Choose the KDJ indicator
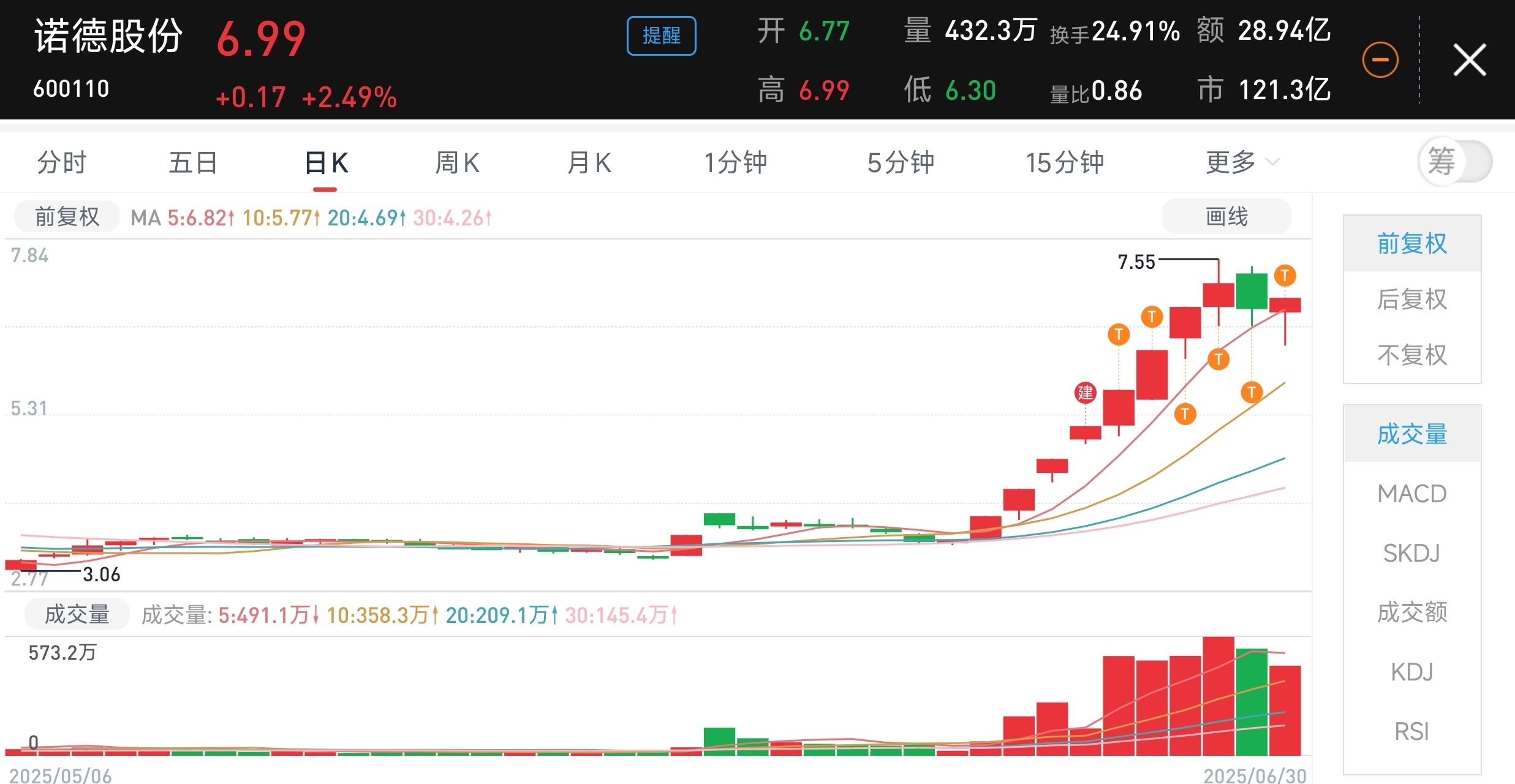 [1412, 672]
